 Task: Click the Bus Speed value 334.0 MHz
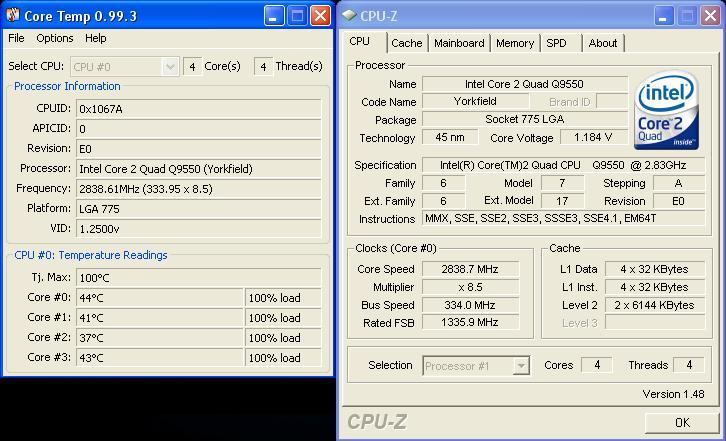tap(470, 305)
